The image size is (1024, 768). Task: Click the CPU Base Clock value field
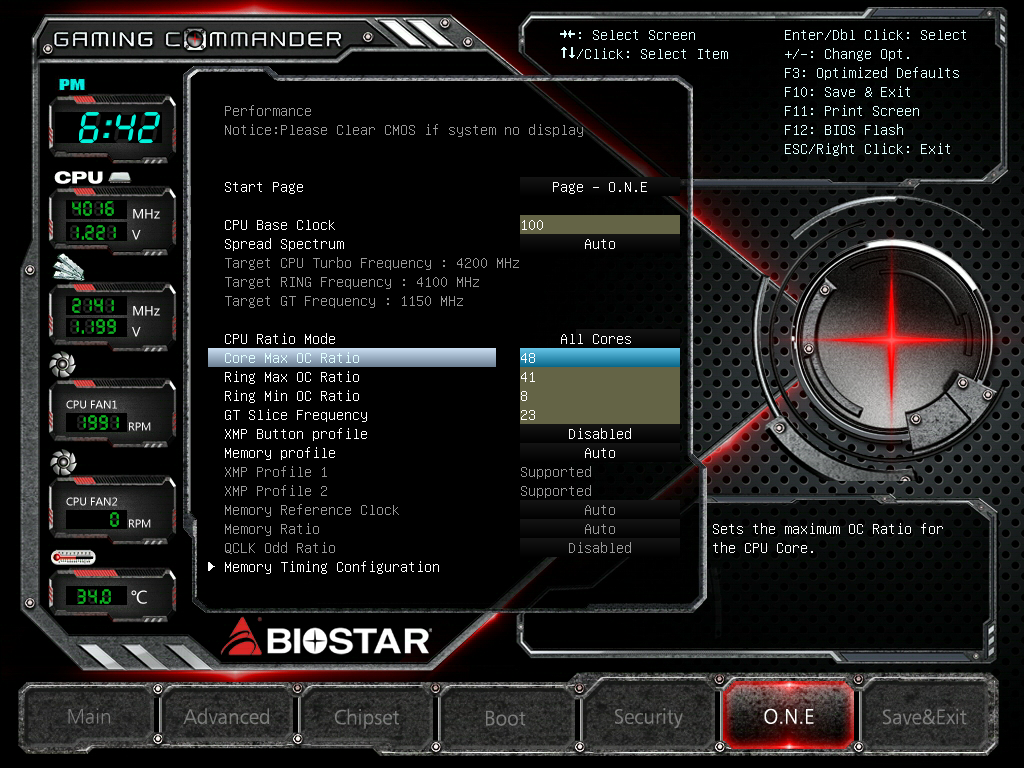tap(600, 225)
